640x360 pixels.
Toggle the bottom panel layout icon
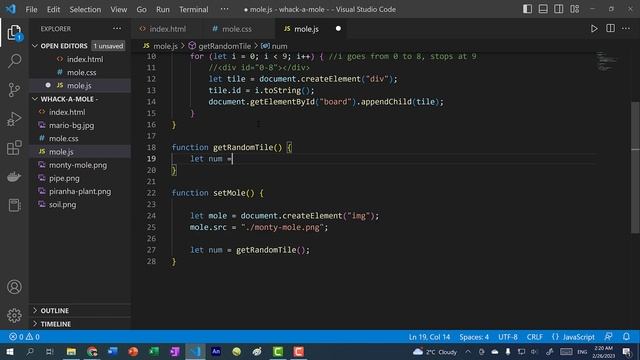(543, 9)
